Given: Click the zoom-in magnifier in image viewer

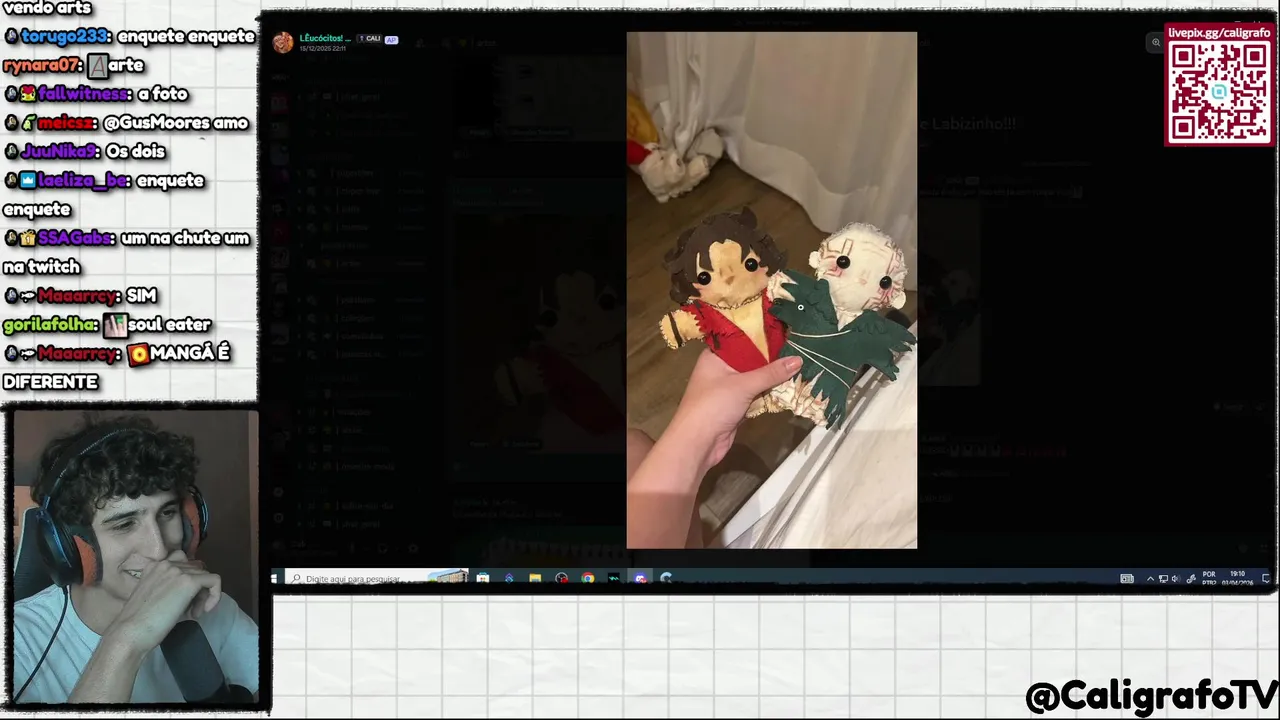Looking at the screenshot, I should pos(1155,42).
